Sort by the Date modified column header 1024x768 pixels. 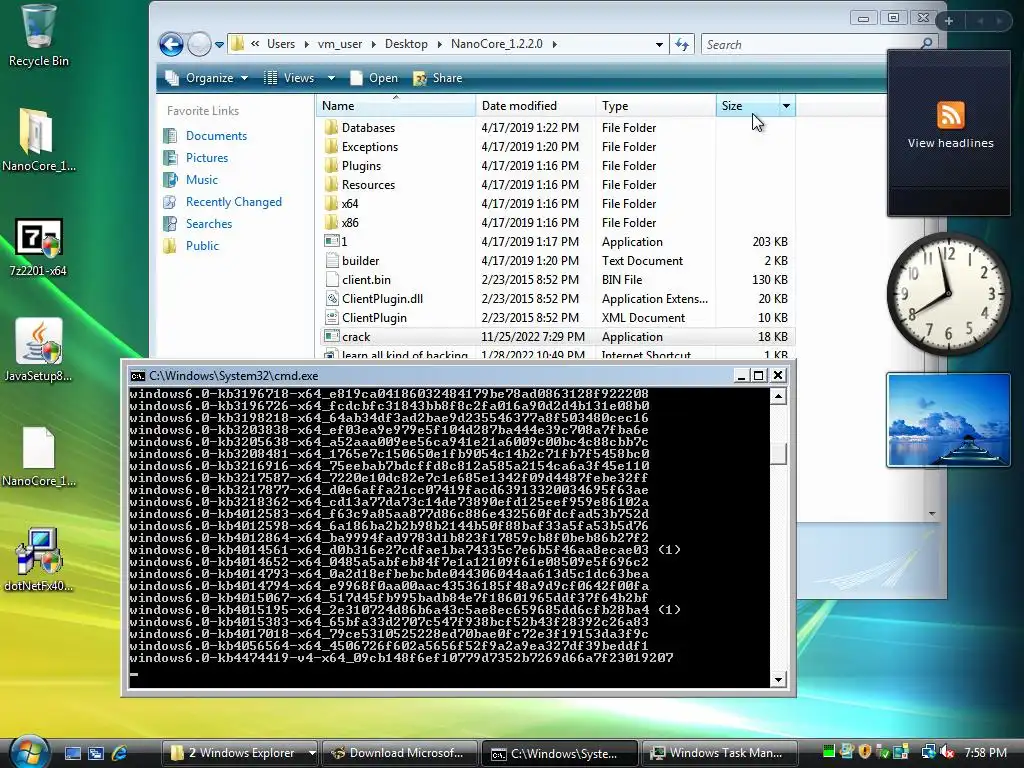(536, 106)
